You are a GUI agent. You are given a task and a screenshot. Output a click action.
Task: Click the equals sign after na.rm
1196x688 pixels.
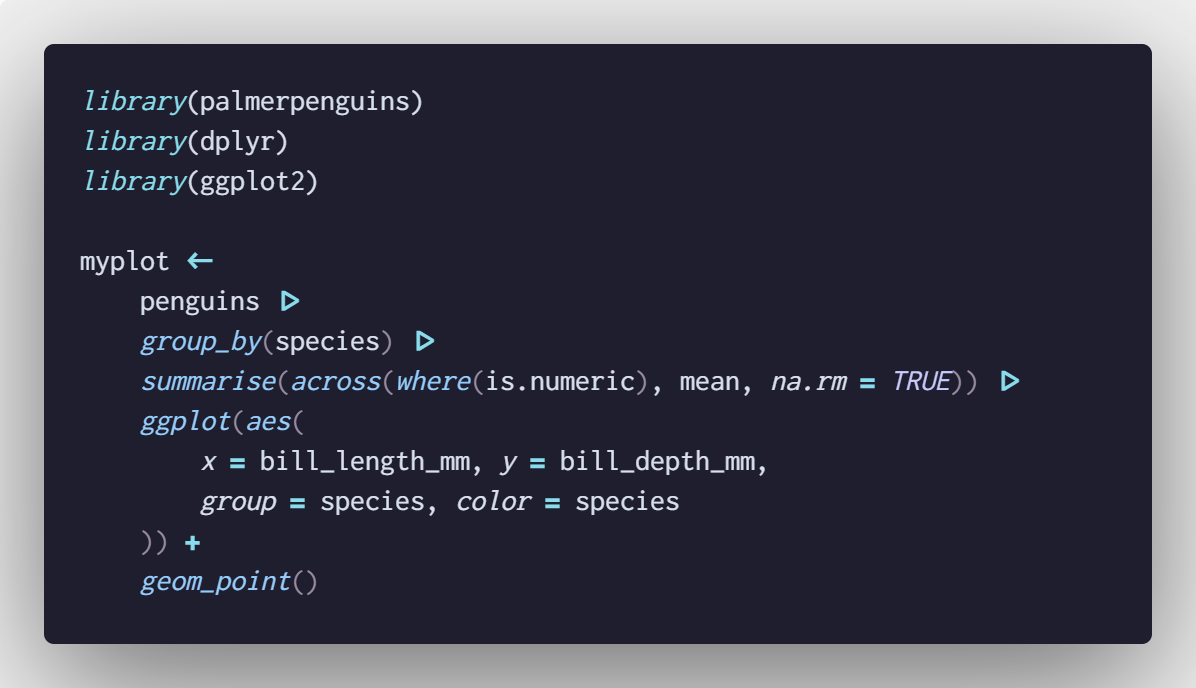(867, 381)
